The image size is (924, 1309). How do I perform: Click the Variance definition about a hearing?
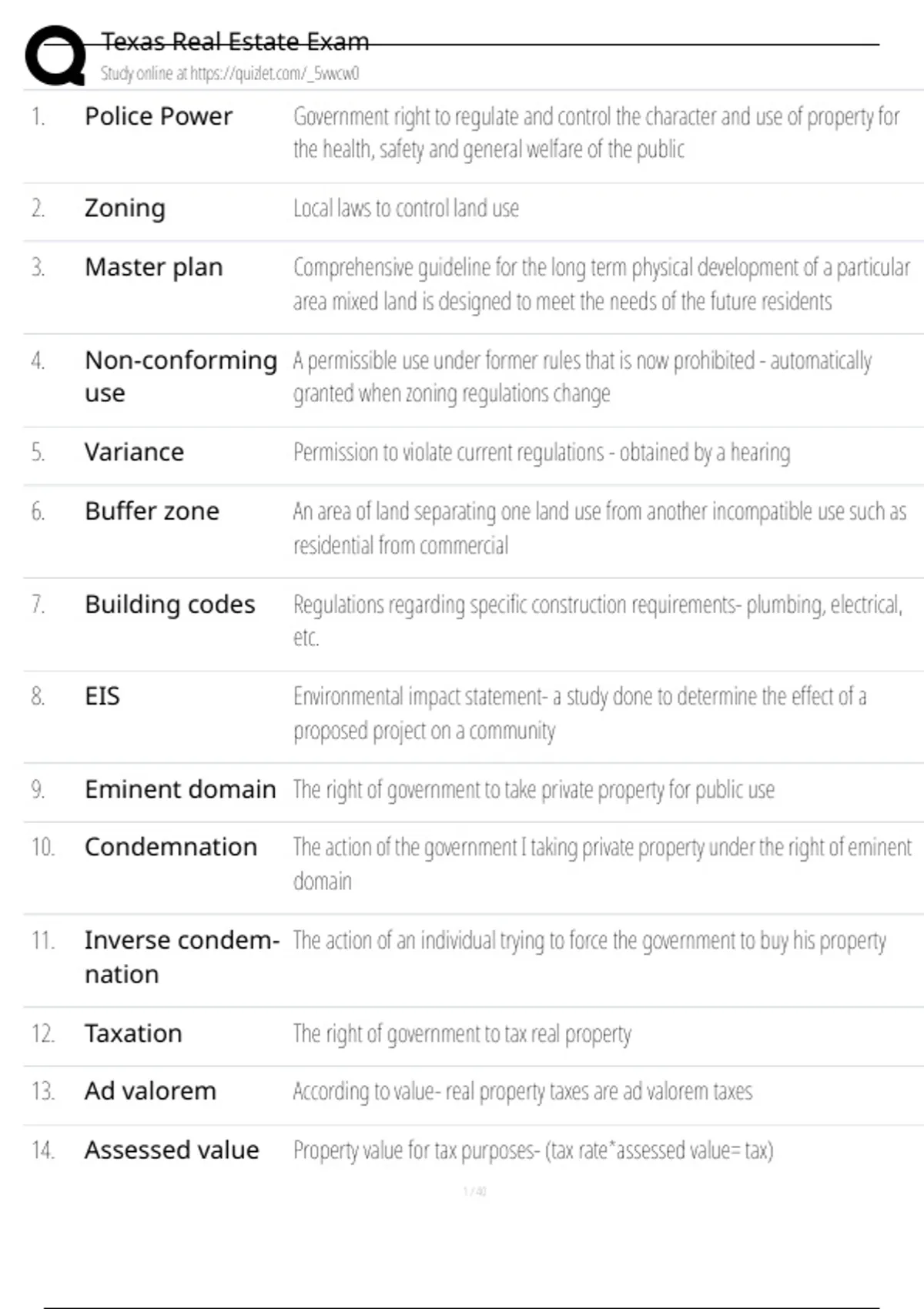click(x=541, y=453)
